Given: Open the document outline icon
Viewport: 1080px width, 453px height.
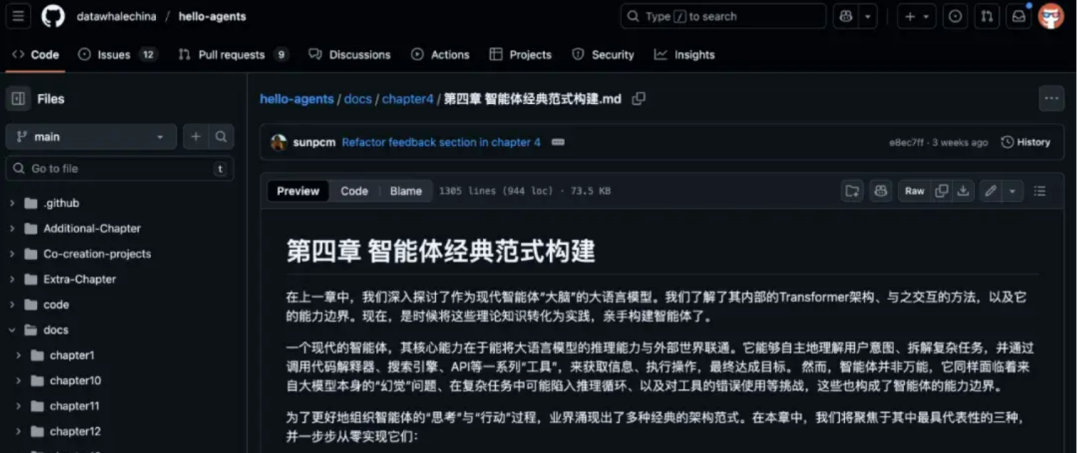Looking at the screenshot, I should click(1040, 191).
